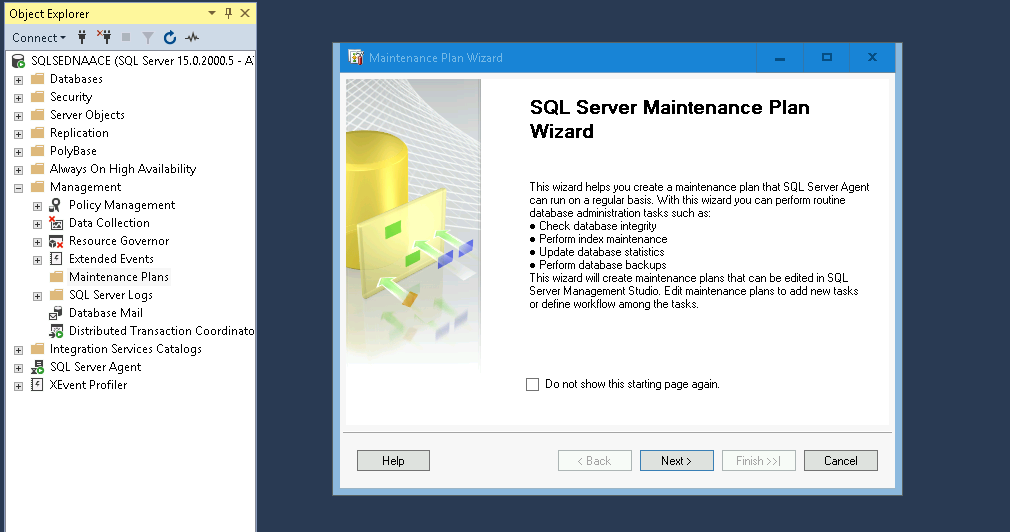Select the 'Database Mail' tree label

(106, 313)
